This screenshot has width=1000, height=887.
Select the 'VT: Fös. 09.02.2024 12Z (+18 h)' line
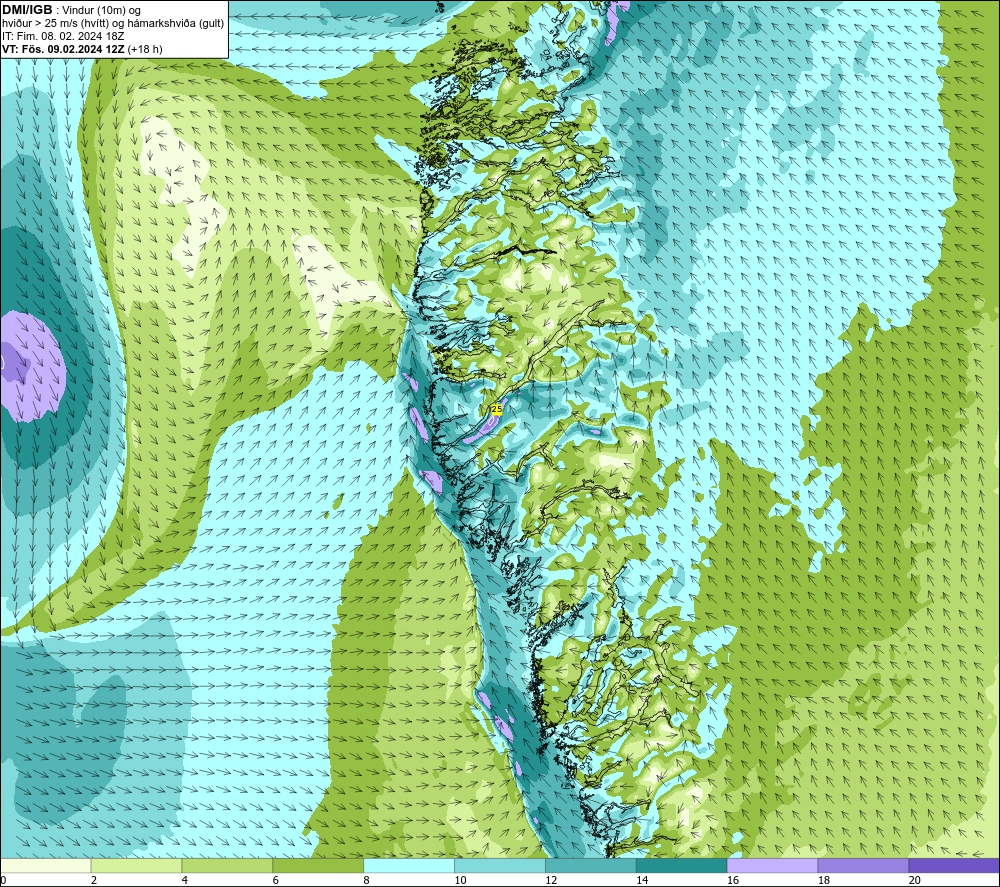click(x=82, y=49)
